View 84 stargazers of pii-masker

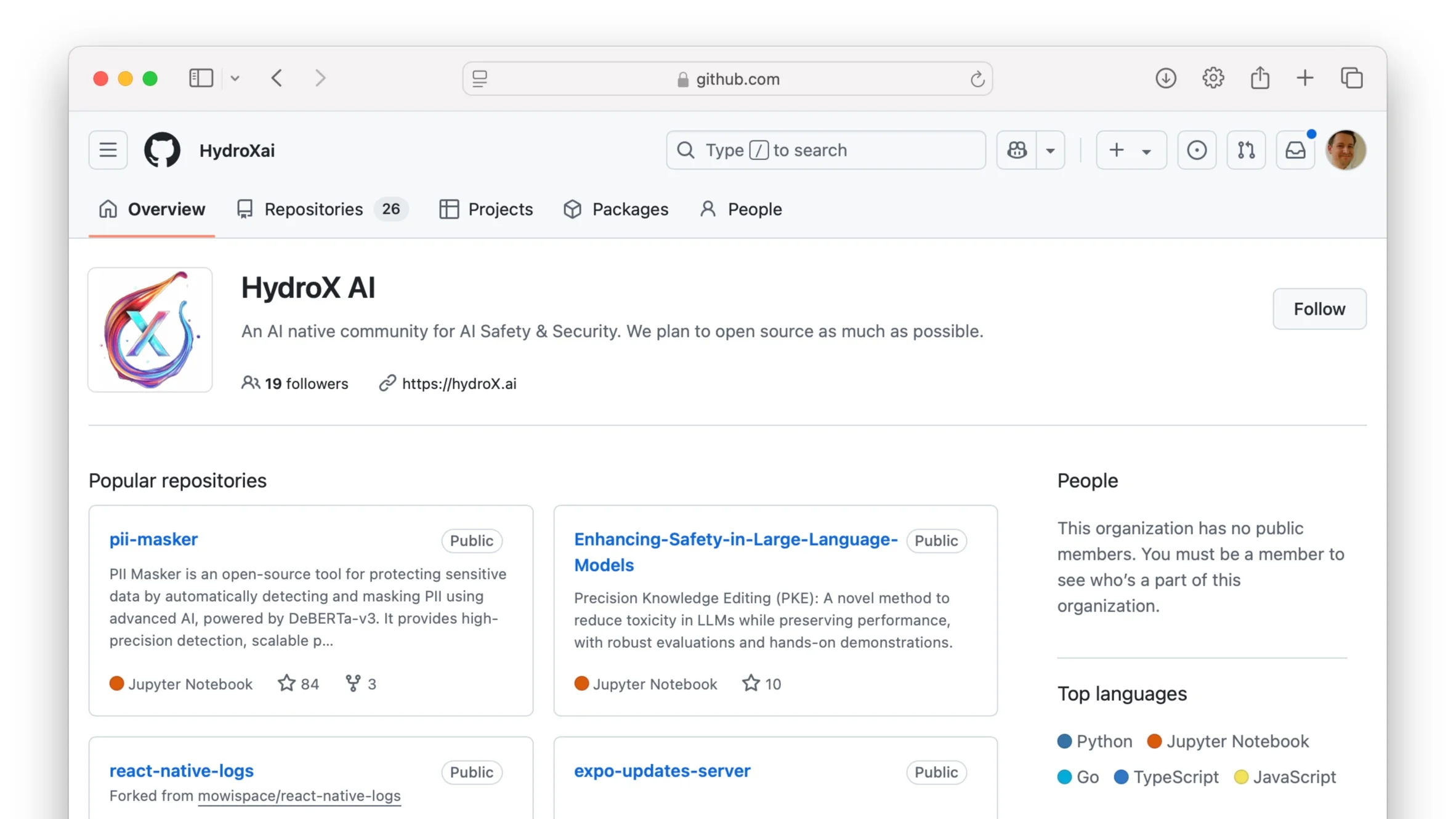pos(298,684)
